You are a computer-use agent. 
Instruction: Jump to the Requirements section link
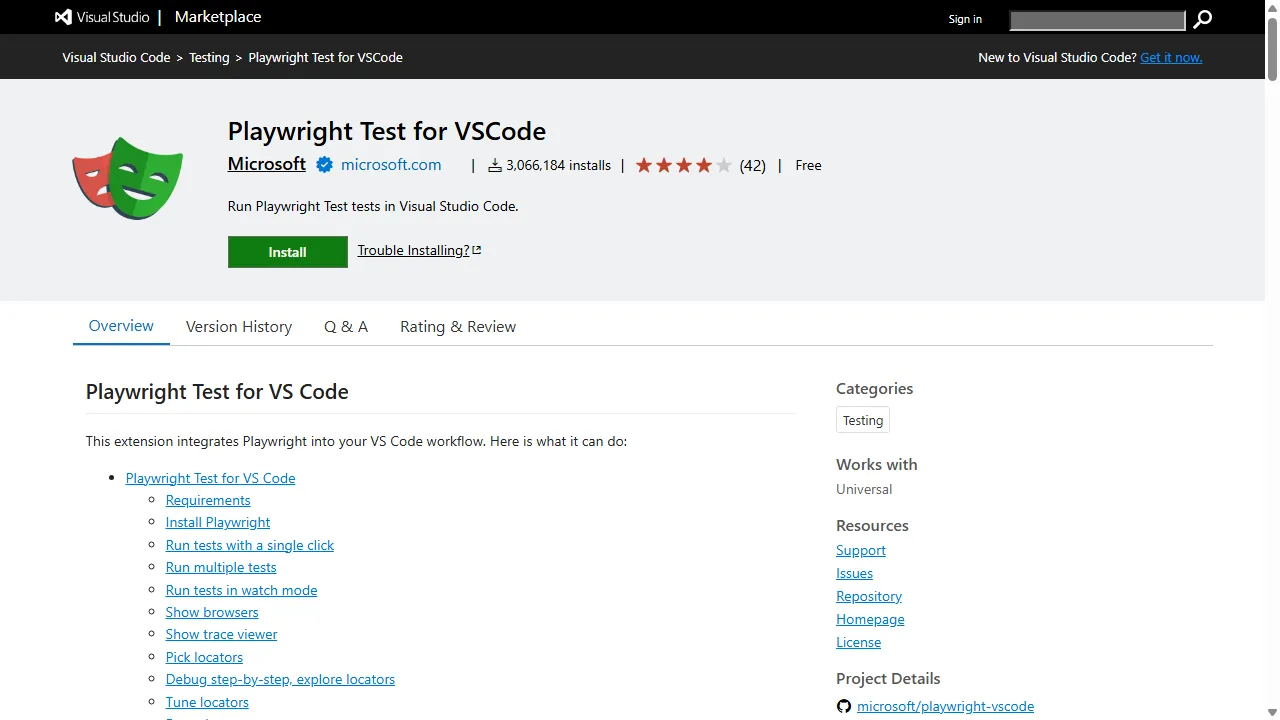(x=208, y=500)
